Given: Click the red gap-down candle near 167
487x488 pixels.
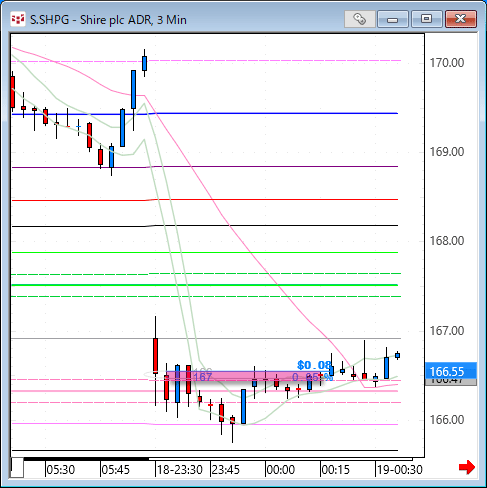Looking at the screenshot, I should tap(155, 356).
